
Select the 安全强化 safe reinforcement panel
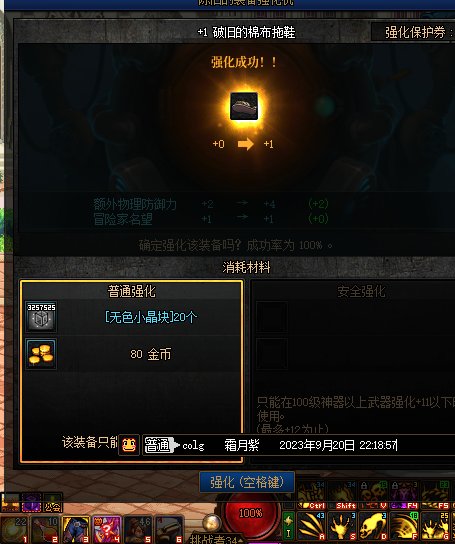coord(352,372)
